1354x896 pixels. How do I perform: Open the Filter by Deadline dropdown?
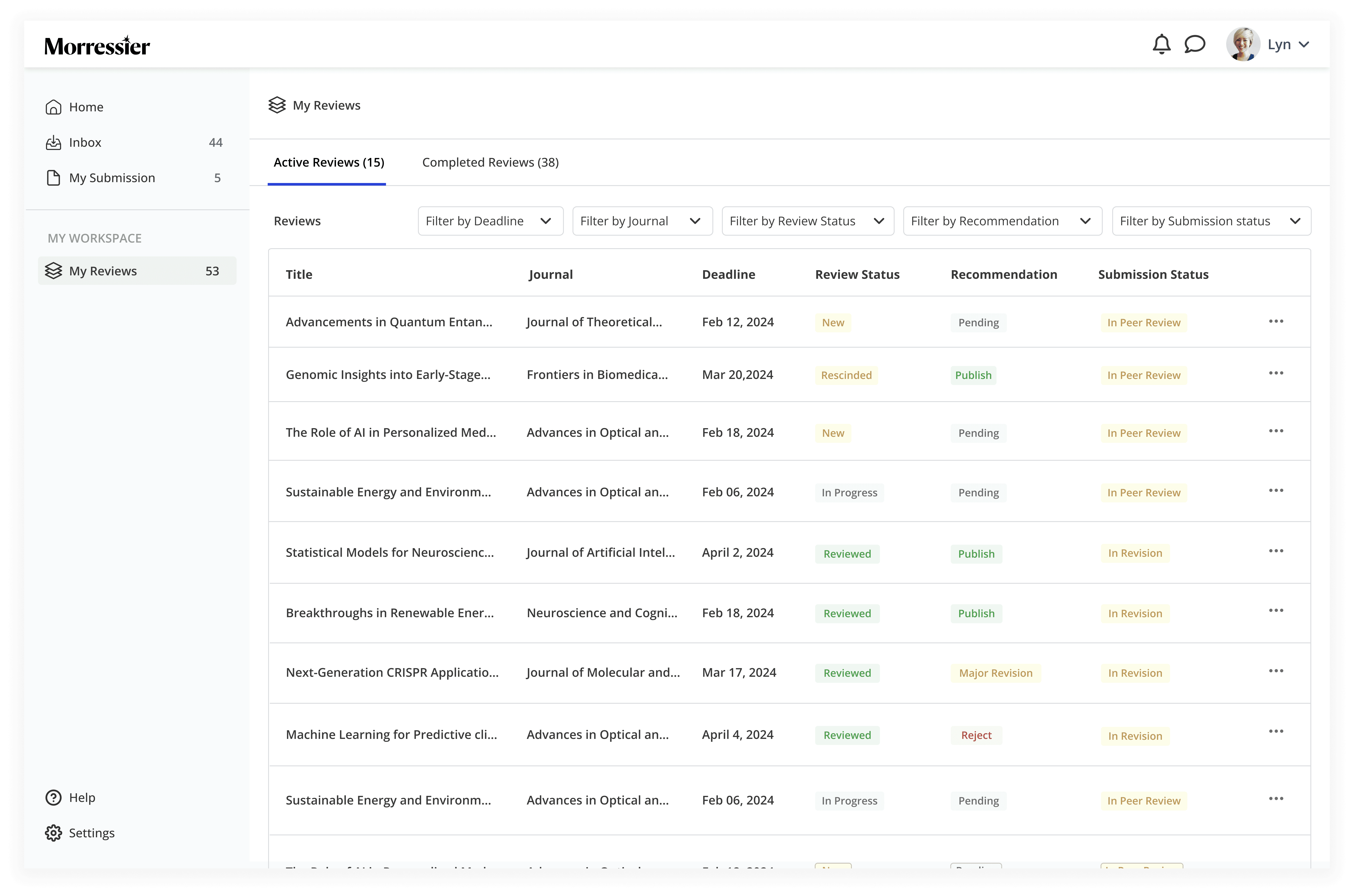tap(490, 221)
